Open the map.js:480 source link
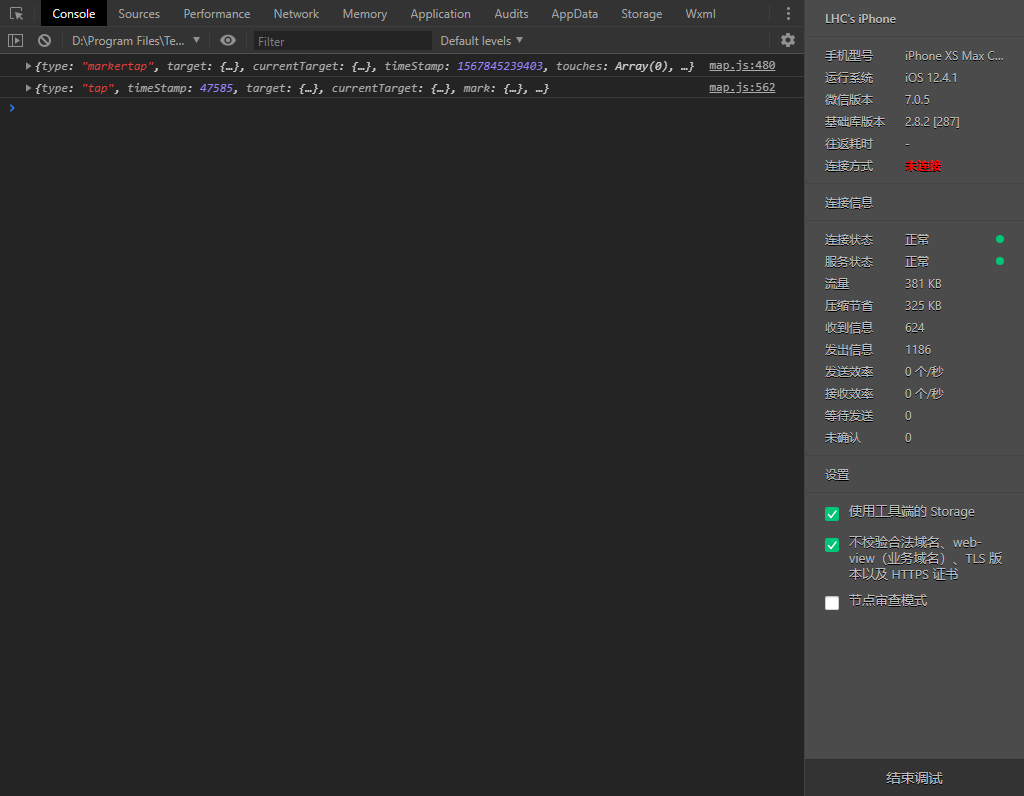 point(742,66)
